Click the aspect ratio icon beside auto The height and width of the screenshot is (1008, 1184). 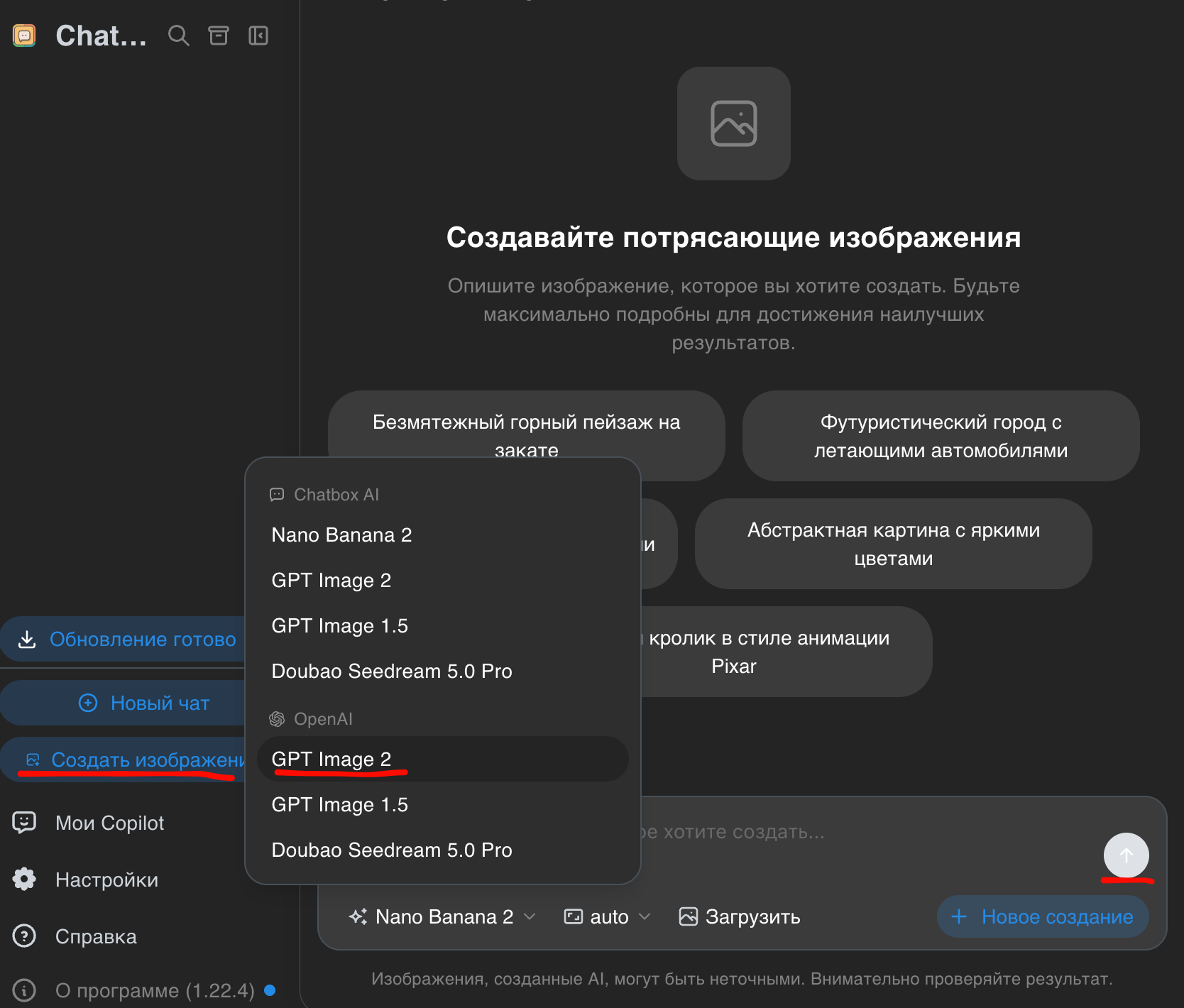coord(573,916)
